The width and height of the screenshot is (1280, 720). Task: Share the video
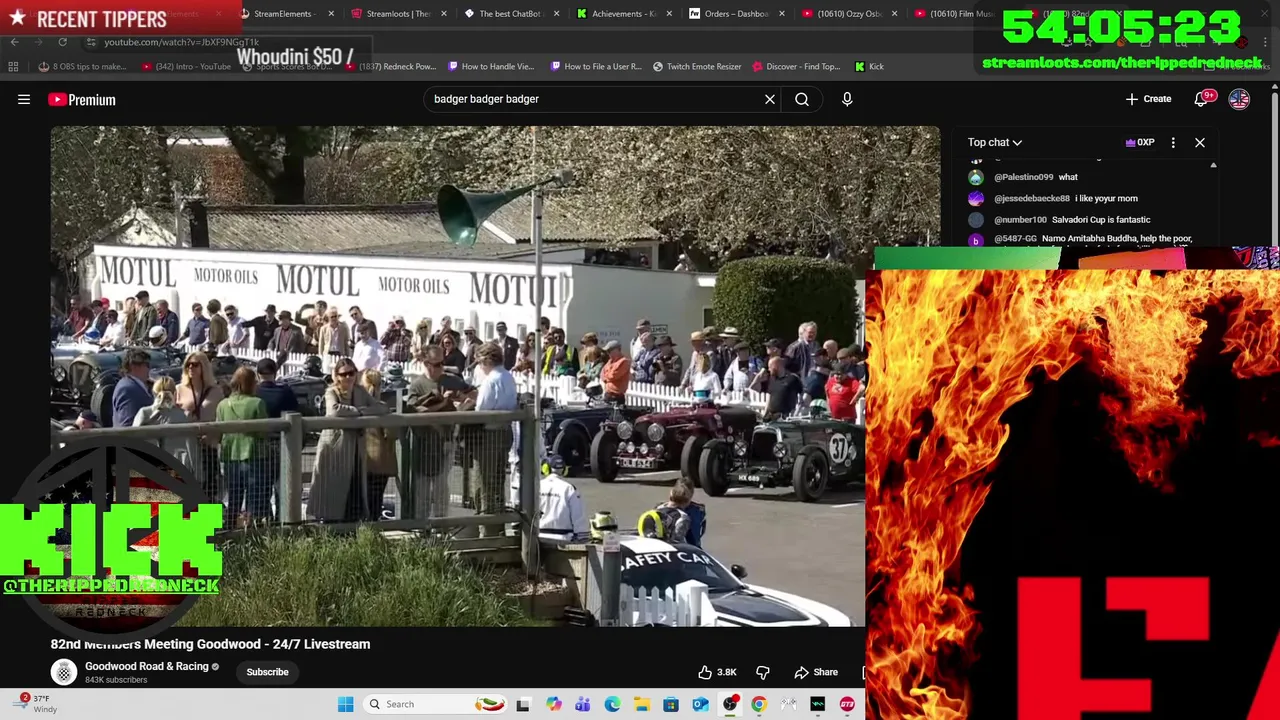[x=816, y=672]
